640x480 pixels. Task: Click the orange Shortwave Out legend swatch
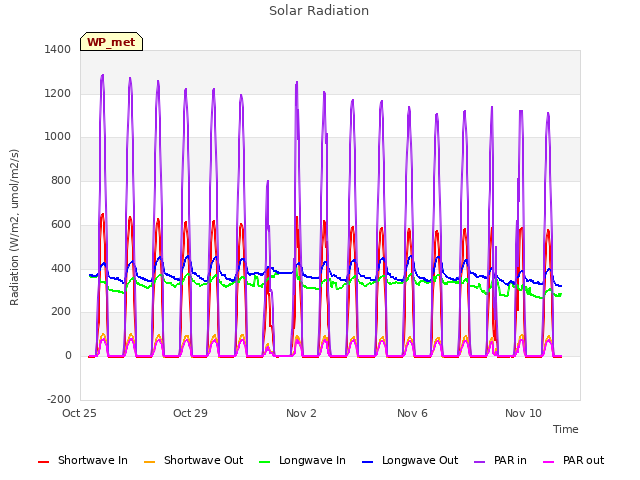click(x=149, y=462)
